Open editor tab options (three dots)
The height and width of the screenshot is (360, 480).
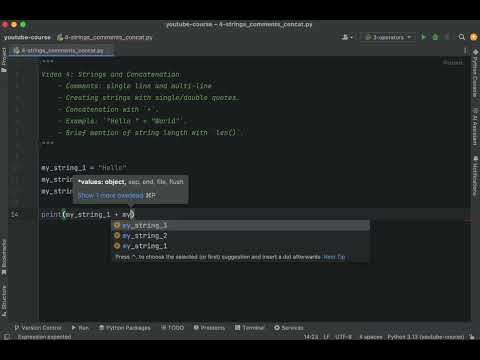465,51
